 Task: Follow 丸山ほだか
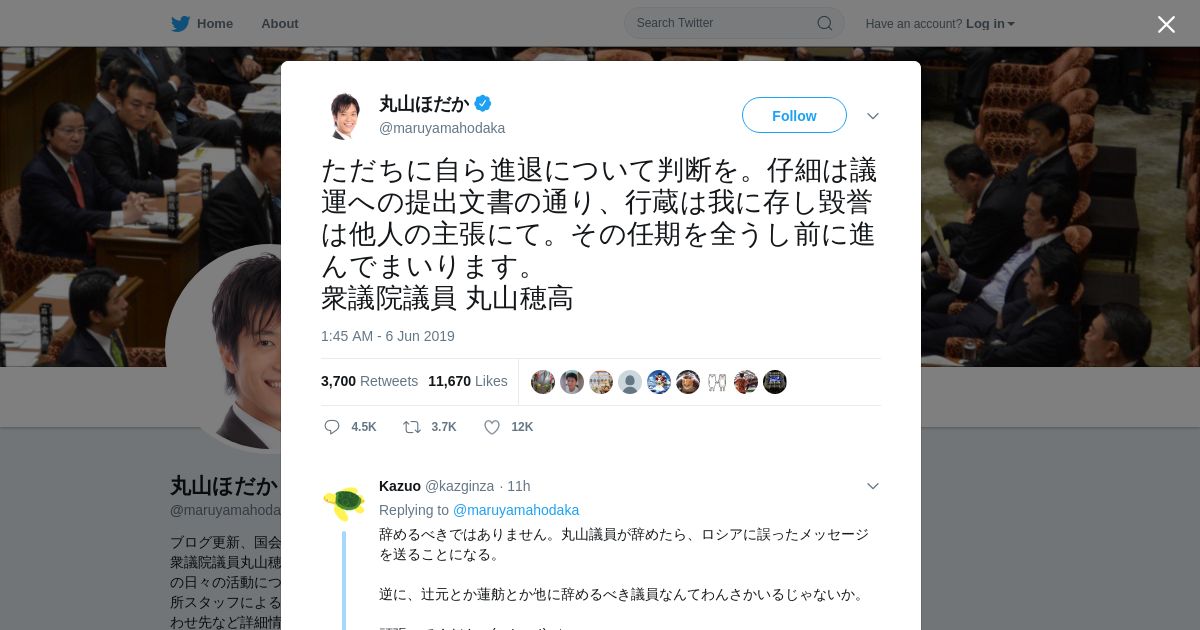pos(794,116)
